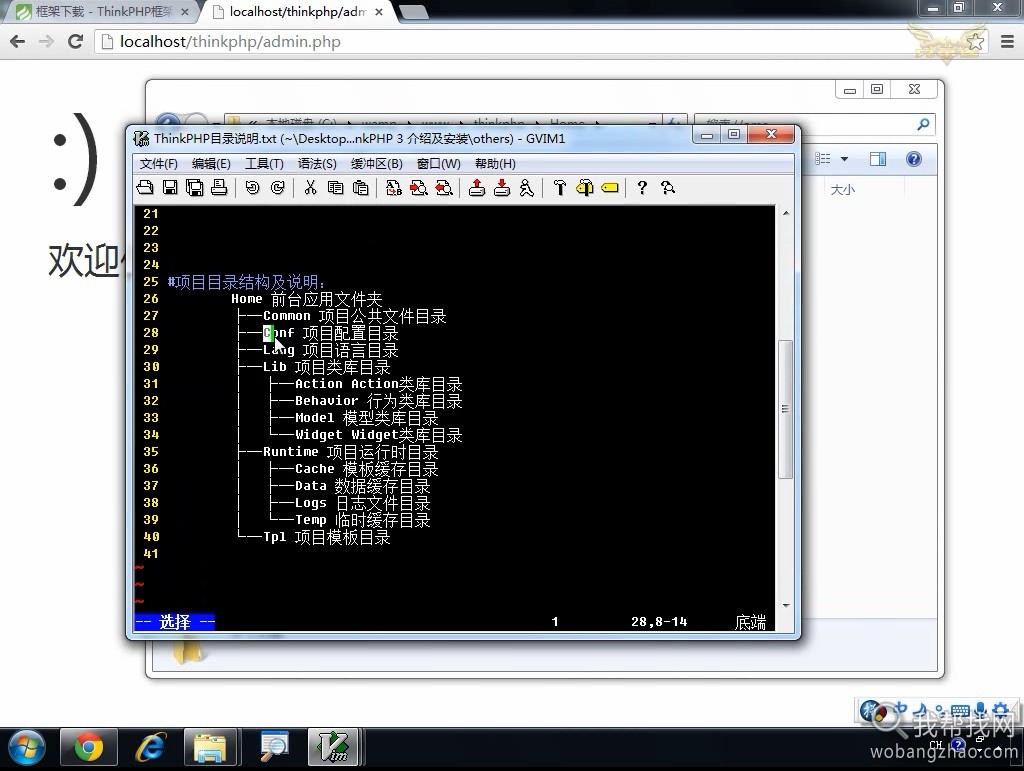Open Windows Explorer from the taskbar
This screenshot has width=1024, height=771.
click(x=210, y=747)
